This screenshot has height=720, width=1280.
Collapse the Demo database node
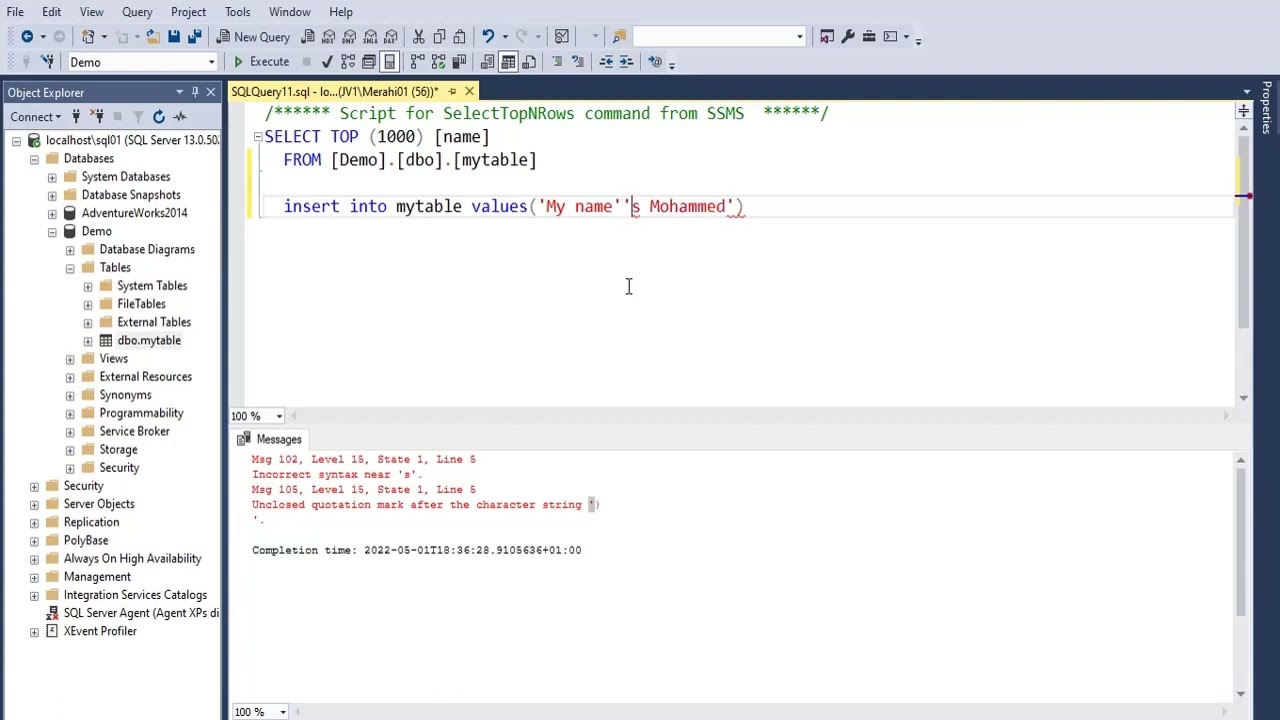click(52, 231)
